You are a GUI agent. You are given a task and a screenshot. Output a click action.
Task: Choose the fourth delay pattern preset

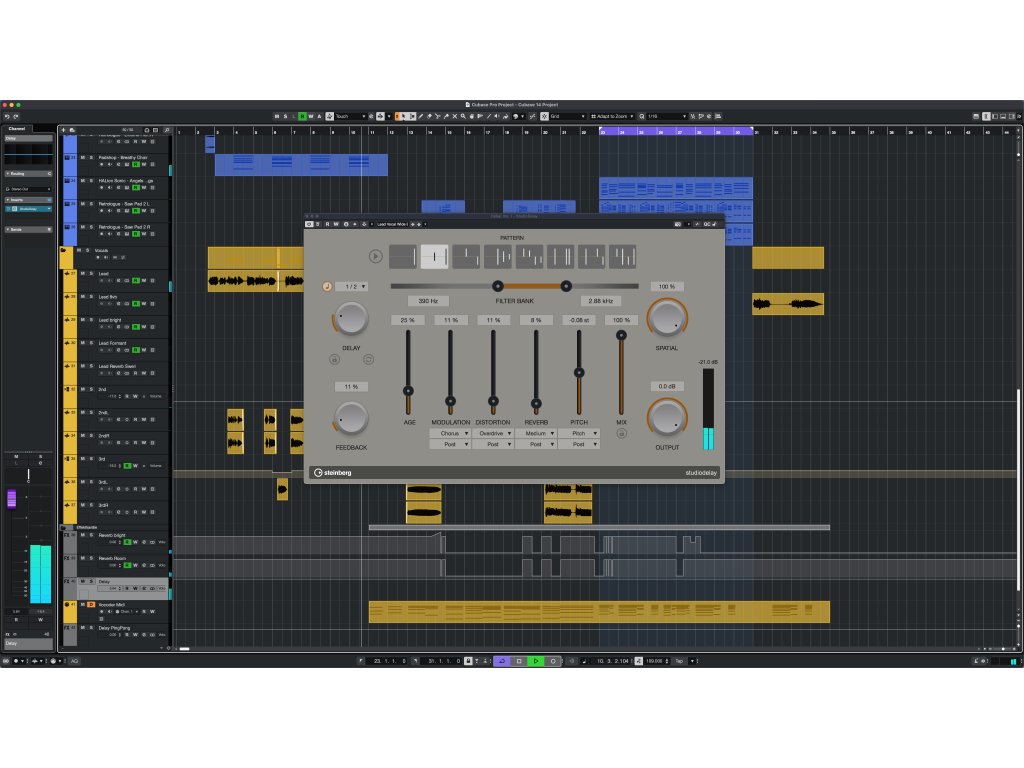[x=498, y=257]
